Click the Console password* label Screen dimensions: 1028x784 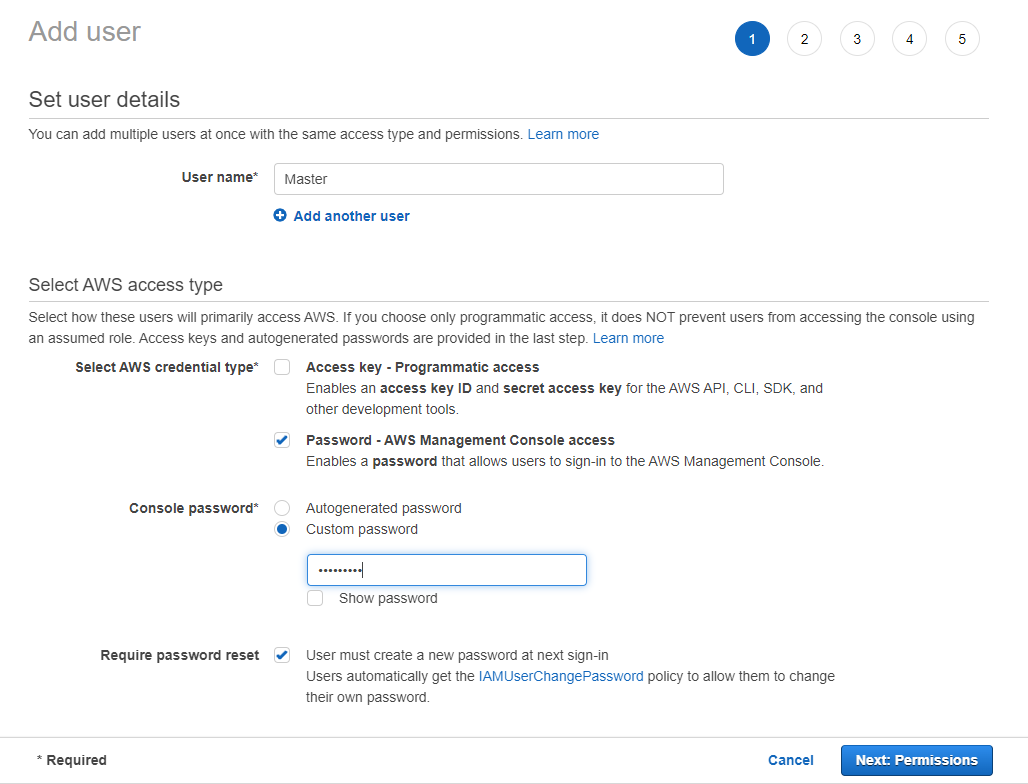tap(193, 508)
